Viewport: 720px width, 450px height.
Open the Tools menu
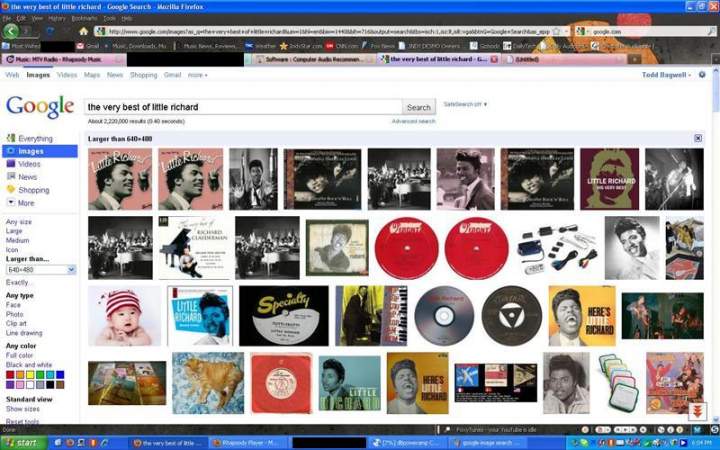pyautogui.click(x=109, y=18)
